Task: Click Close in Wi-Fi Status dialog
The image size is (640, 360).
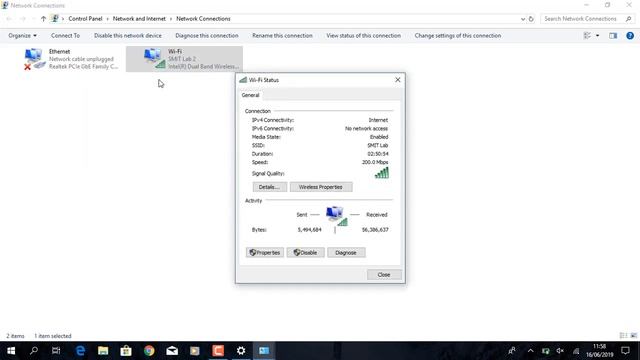Action: click(384, 275)
